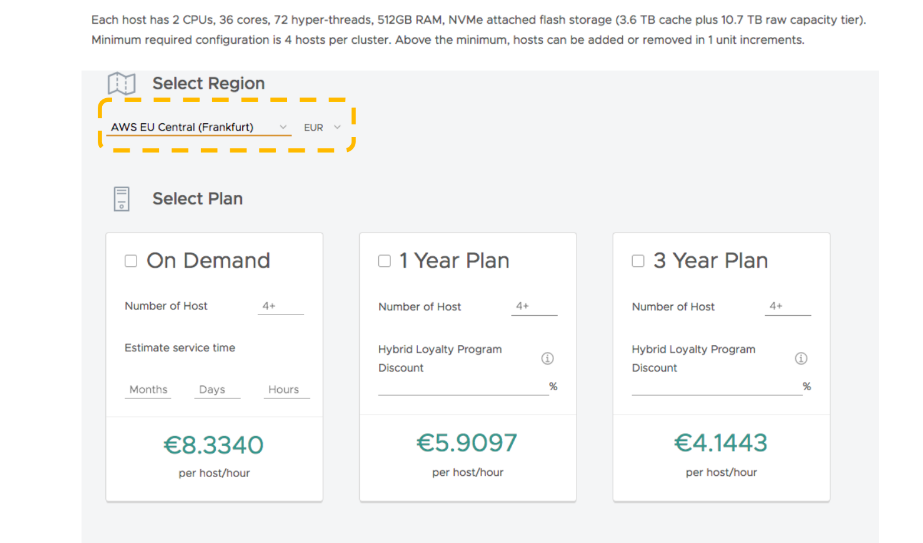Enable the 3 Year Plan checkbox
This screenshot has width=923, height=543.
638,261
